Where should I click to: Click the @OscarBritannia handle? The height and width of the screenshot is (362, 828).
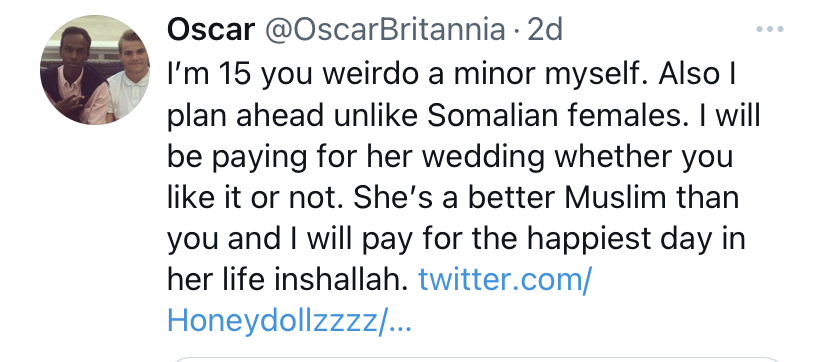(x=384, y=30)
